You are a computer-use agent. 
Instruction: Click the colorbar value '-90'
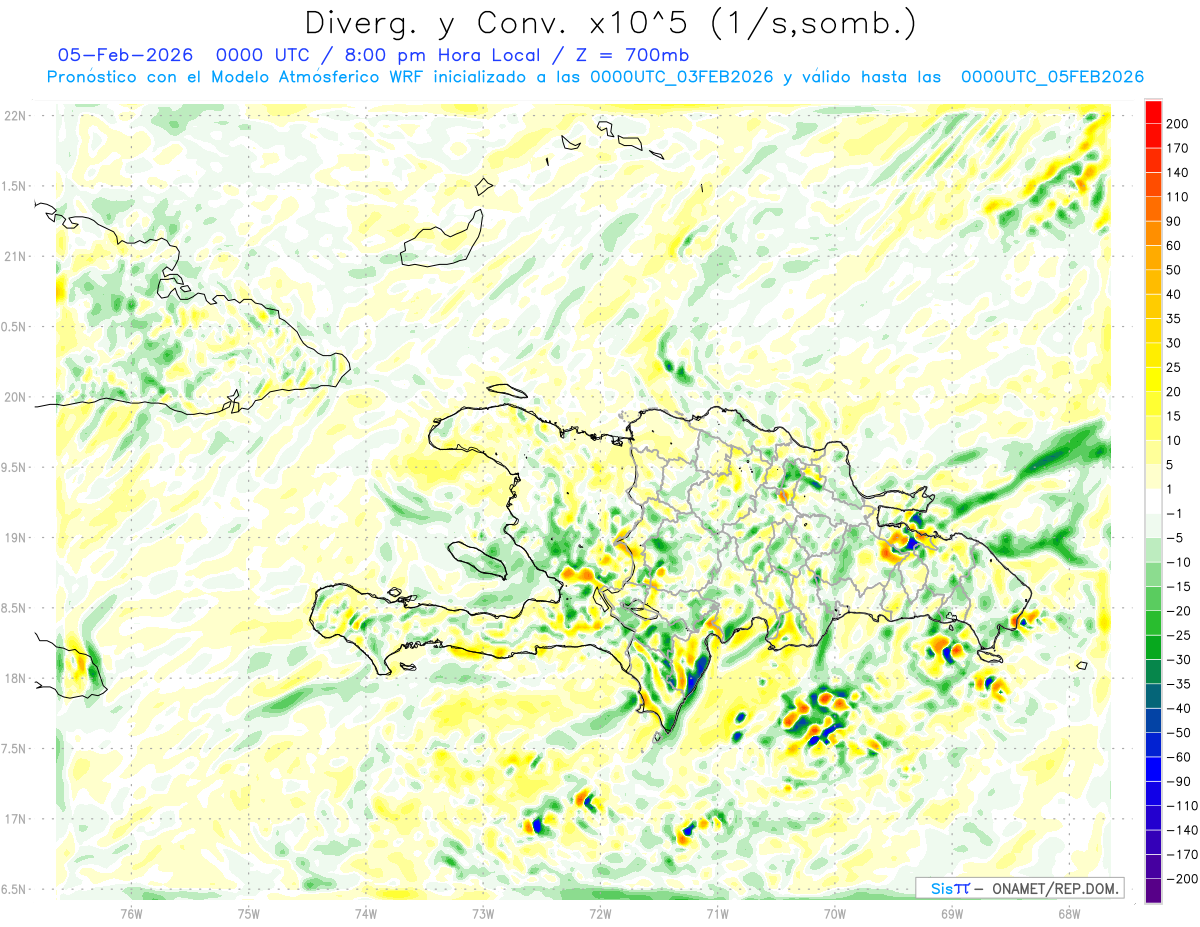(x=1178, y=782)
